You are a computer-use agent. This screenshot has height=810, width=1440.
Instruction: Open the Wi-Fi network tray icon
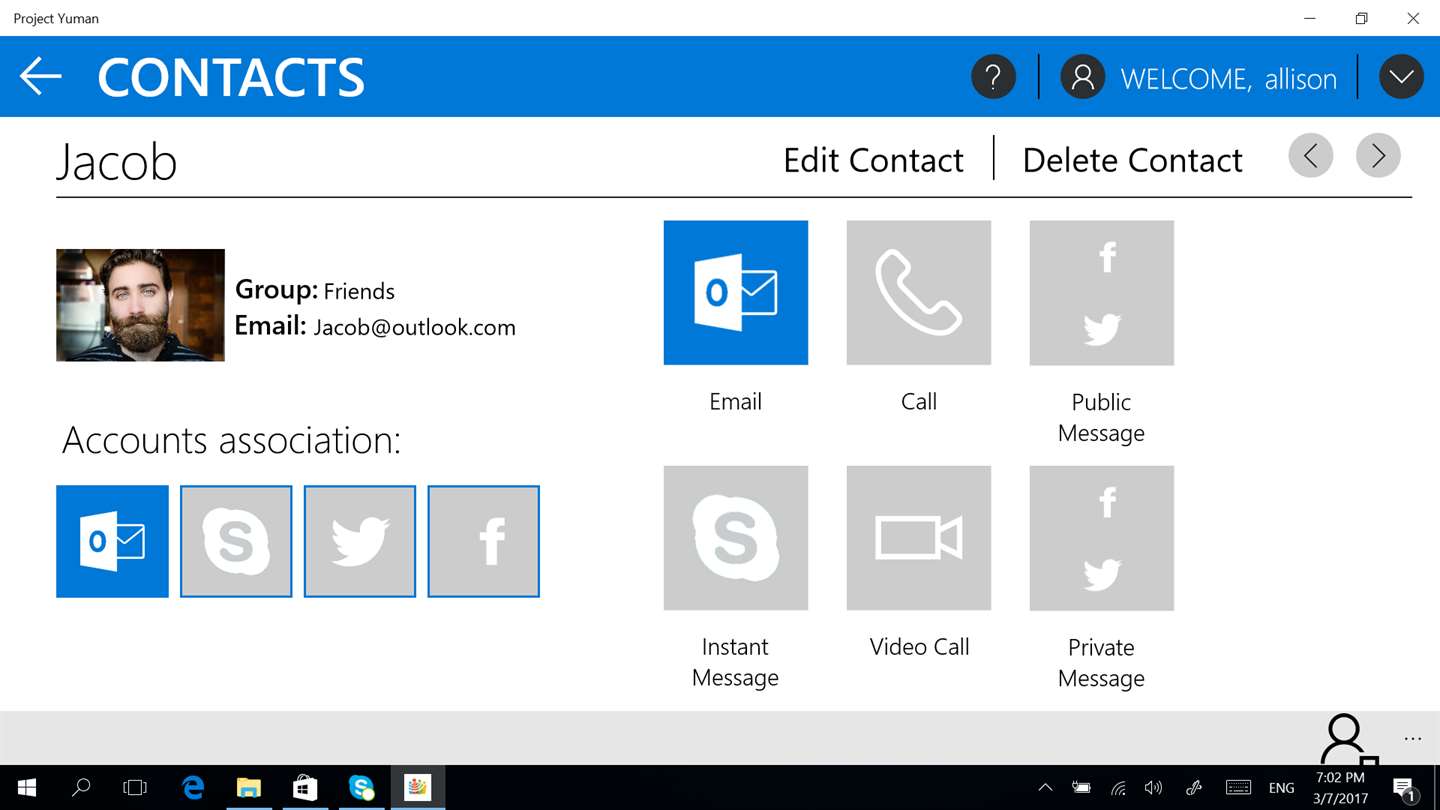1118,788
